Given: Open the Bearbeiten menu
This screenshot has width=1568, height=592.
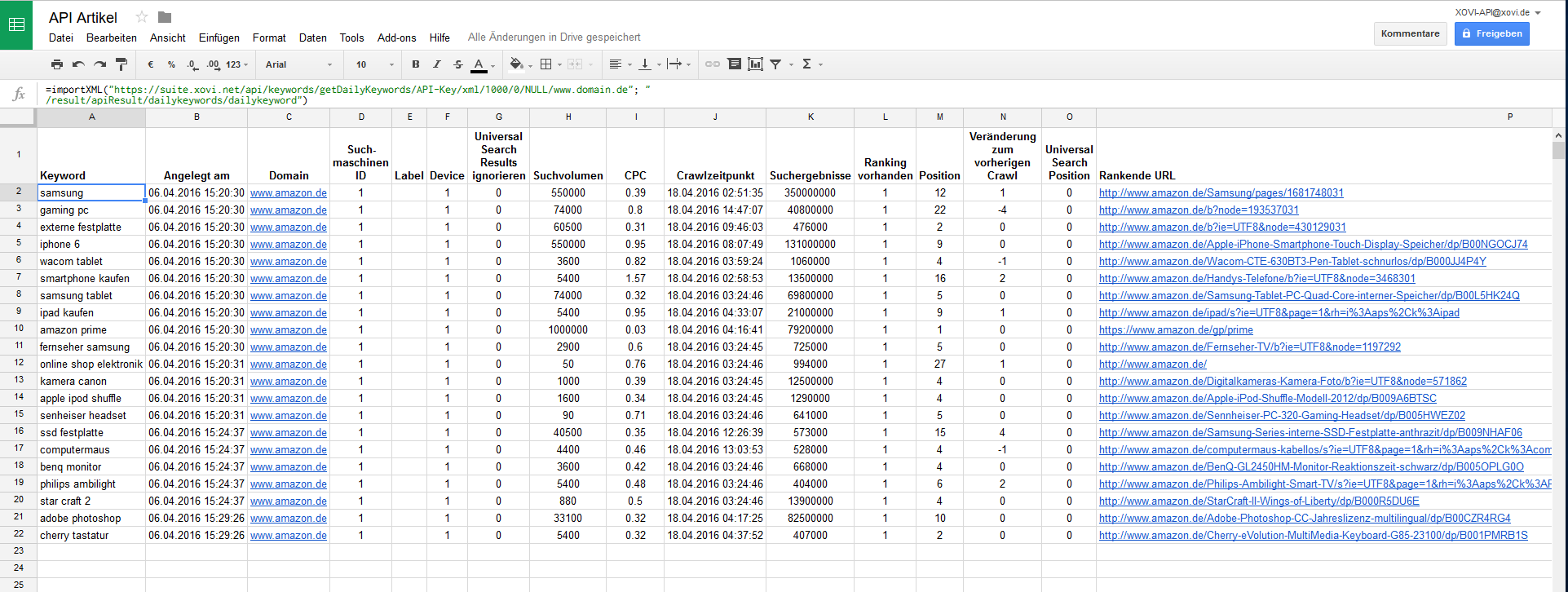Looking at the screenshot, I should [x=112, y=38].
